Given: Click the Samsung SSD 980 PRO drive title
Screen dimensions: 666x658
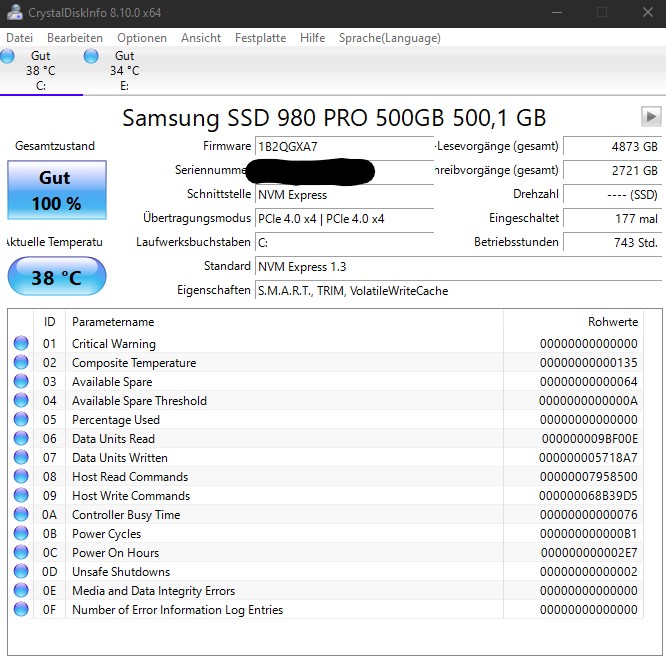Looking at the screenshot, I should click(334, 118).
